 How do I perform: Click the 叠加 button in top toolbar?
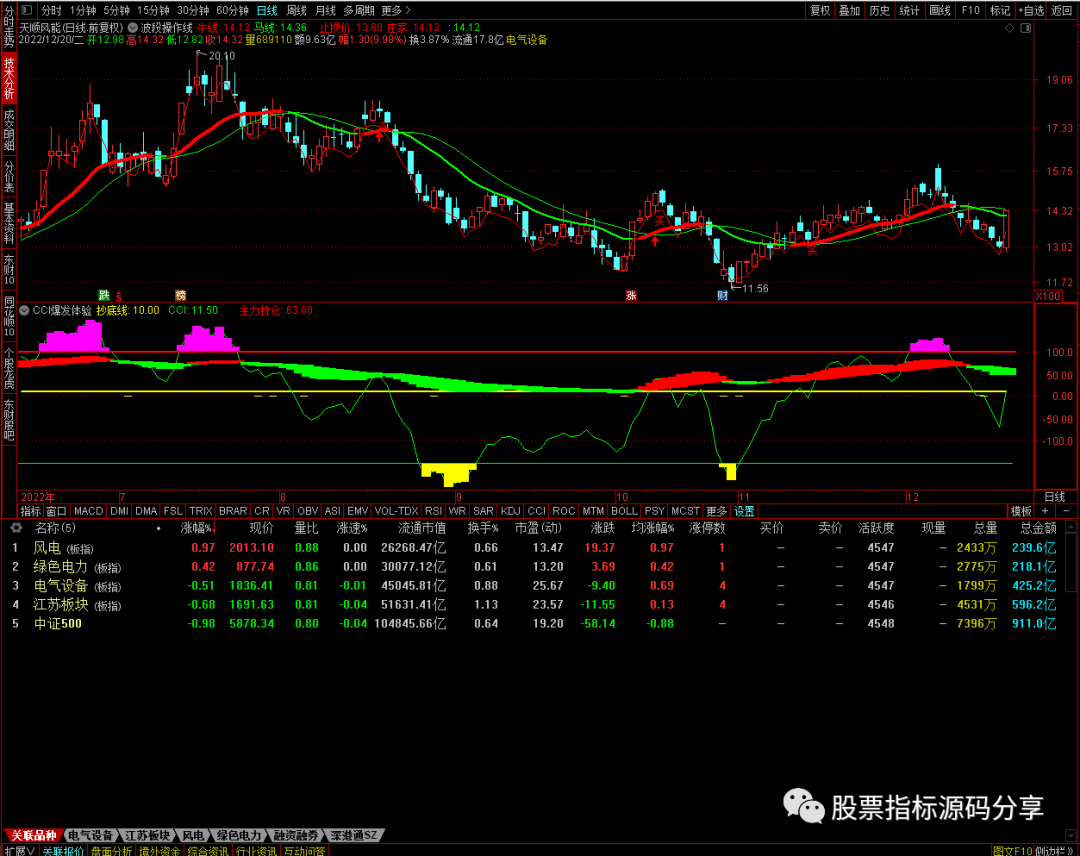pos(849,10)
